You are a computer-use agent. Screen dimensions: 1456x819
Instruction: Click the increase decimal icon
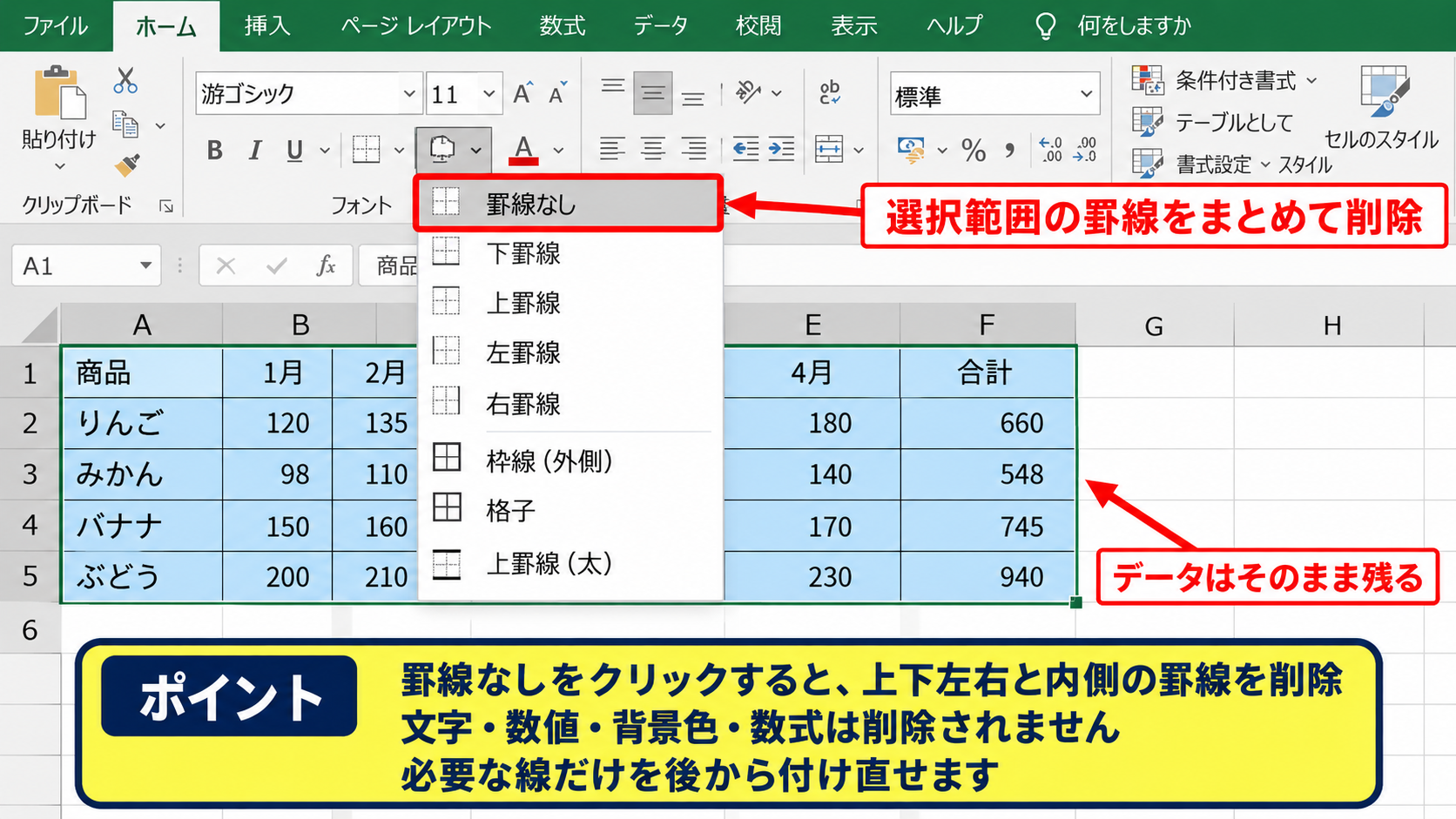(x=1051, y=149)
